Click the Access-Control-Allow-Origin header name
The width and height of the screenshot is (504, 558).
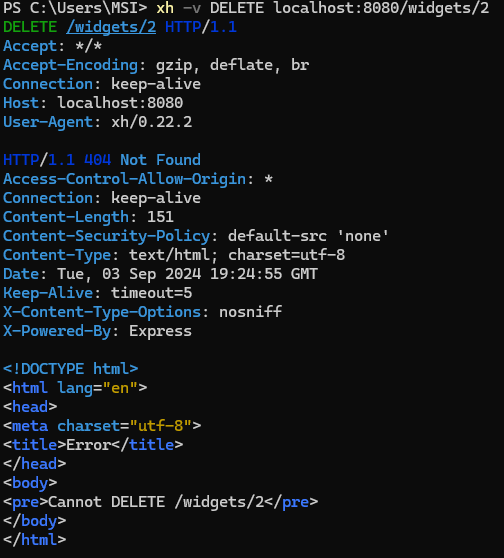pos(125,179)
